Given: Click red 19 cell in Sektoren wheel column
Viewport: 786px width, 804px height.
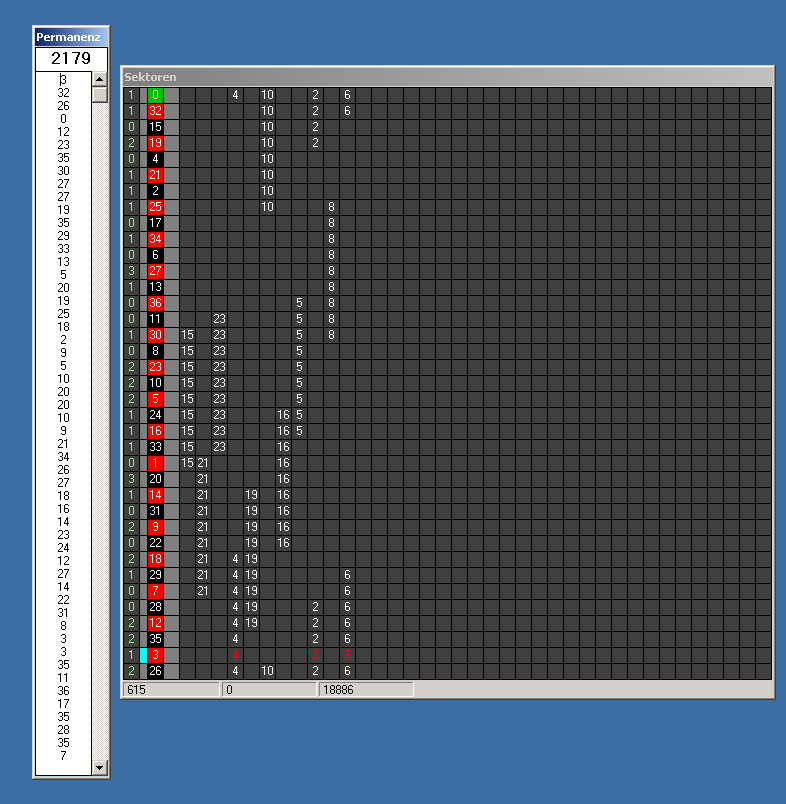Looking at the screenshot, I should [155, 143].
